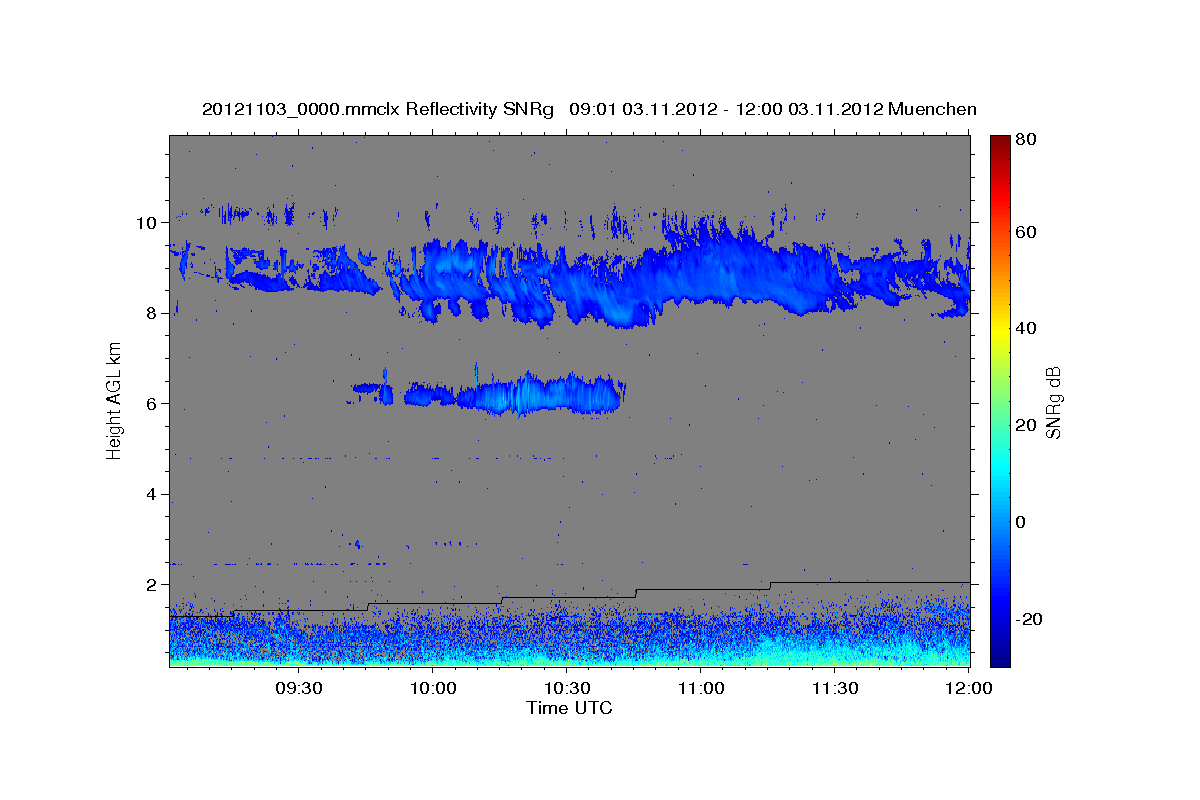The image size is (1200, 800).
Task: Click the plot title beginning '20121103_0000.mmclx Reflectivity SNRg'
Action: [589, 109]
